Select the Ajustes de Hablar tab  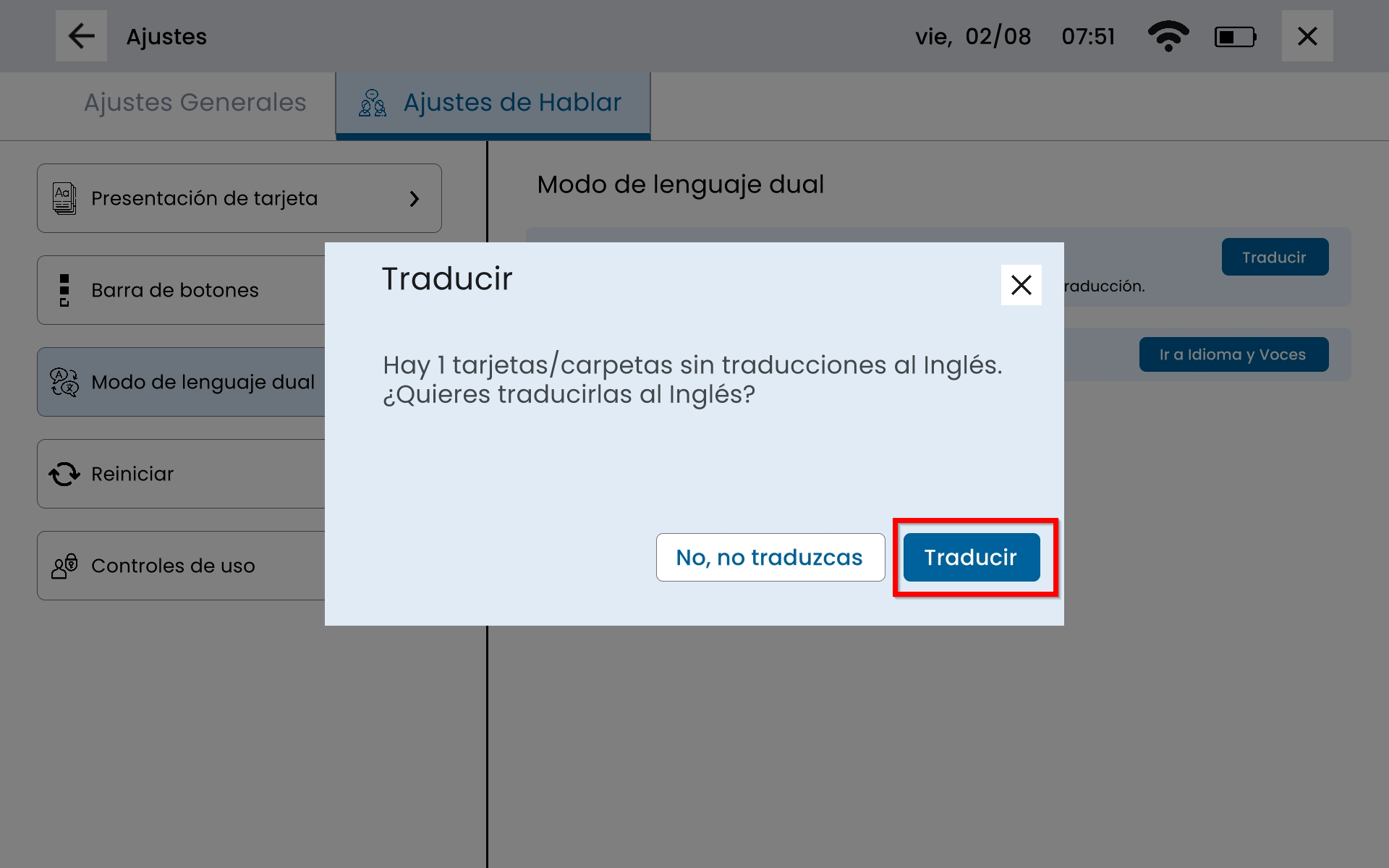point(511,103)
